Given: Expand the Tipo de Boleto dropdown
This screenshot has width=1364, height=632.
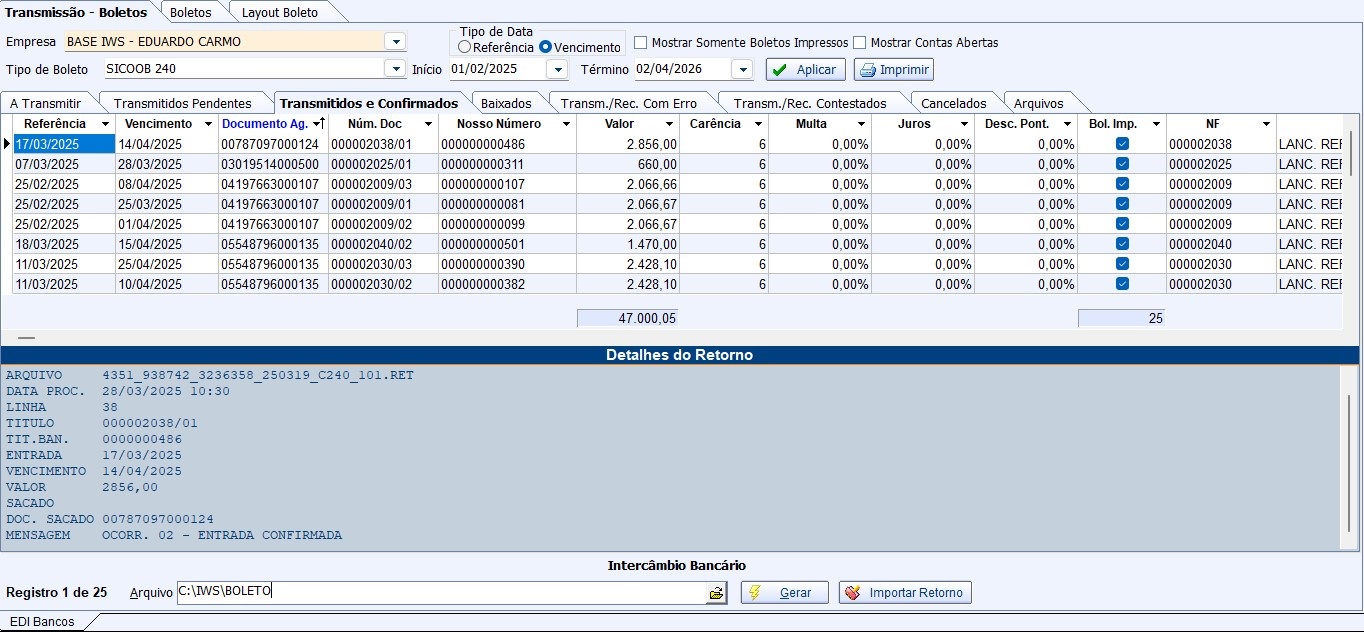Looking at the screenshot, I should click(395, 69).
